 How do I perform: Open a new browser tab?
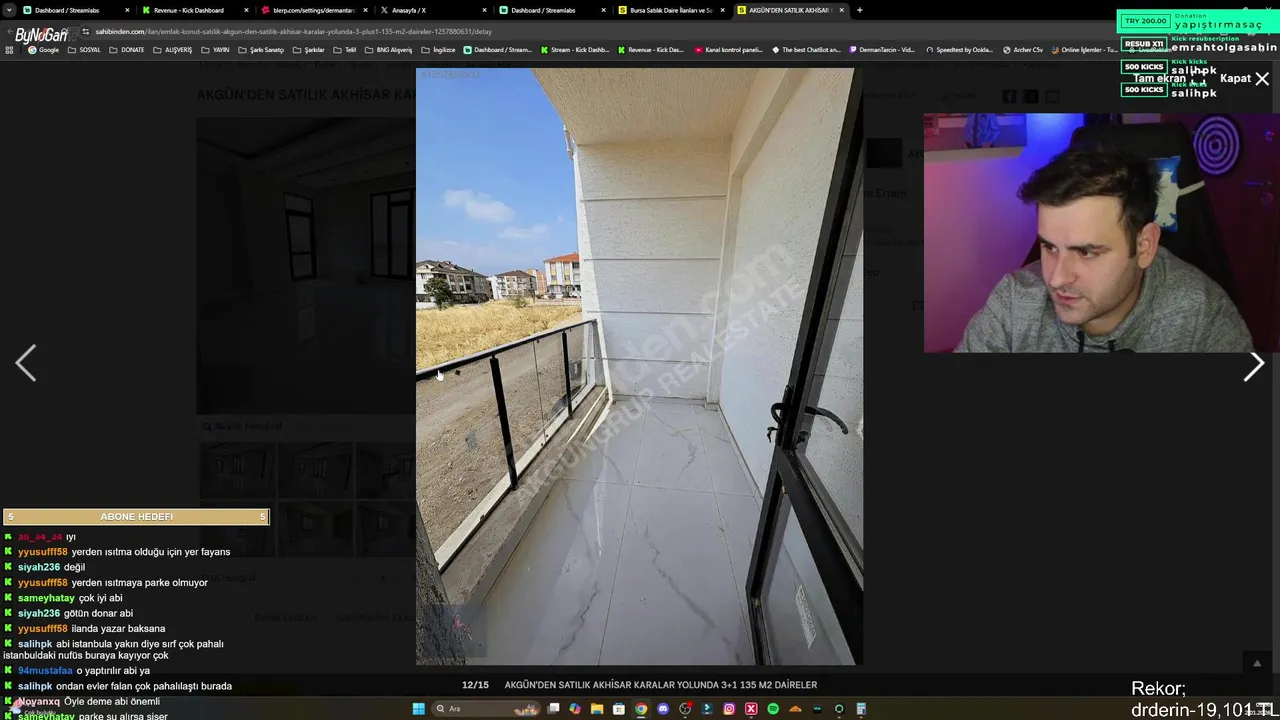(860, 10)
